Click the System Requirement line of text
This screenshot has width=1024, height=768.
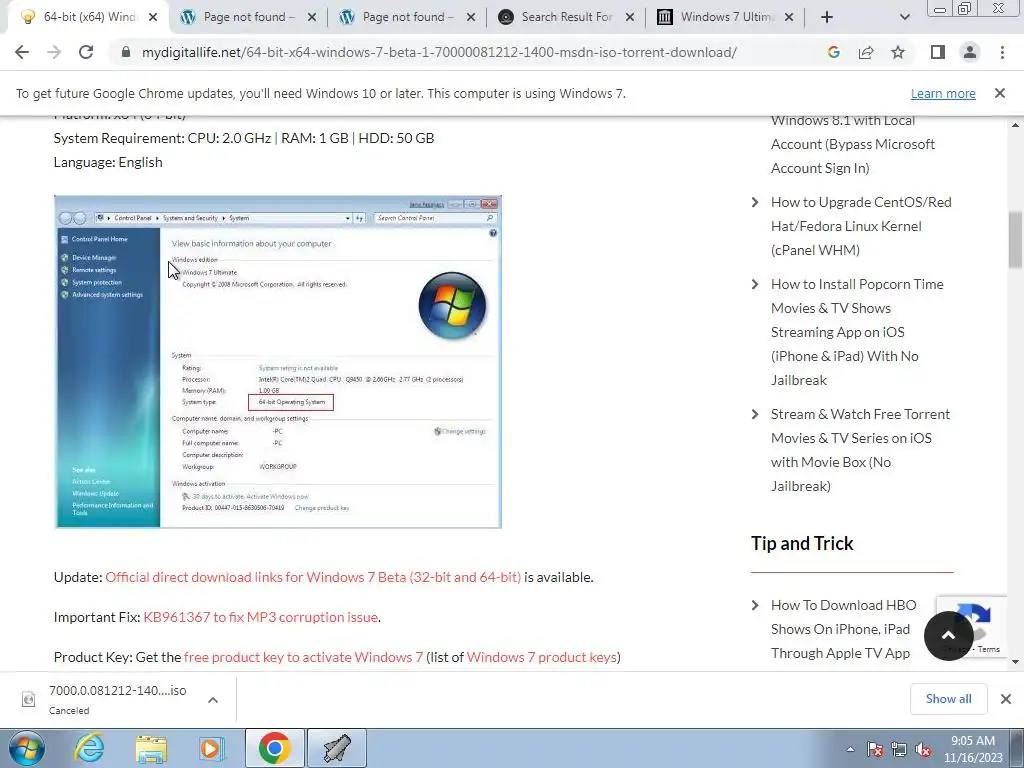(244, 138)
